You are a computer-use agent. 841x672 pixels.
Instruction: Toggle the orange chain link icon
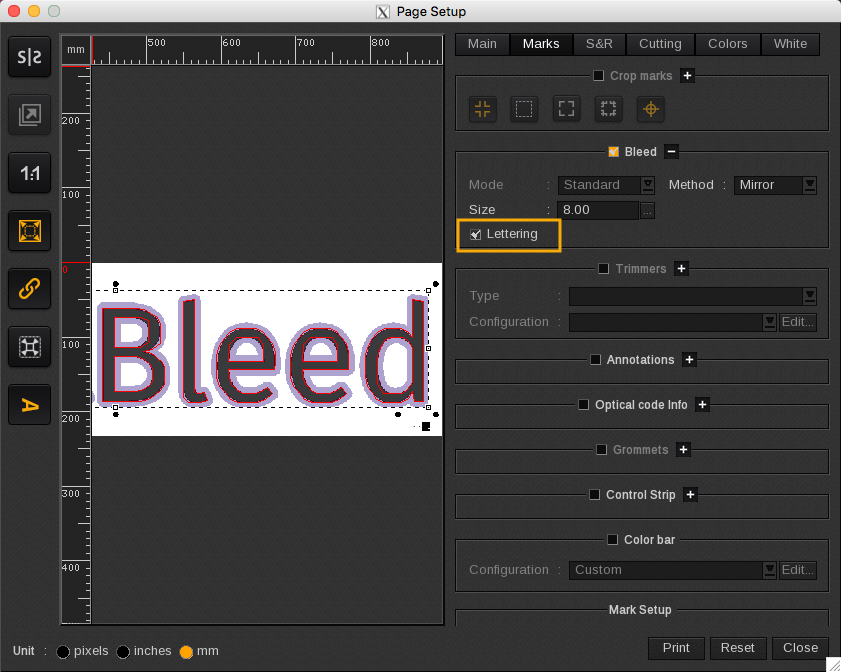point(30,289)
